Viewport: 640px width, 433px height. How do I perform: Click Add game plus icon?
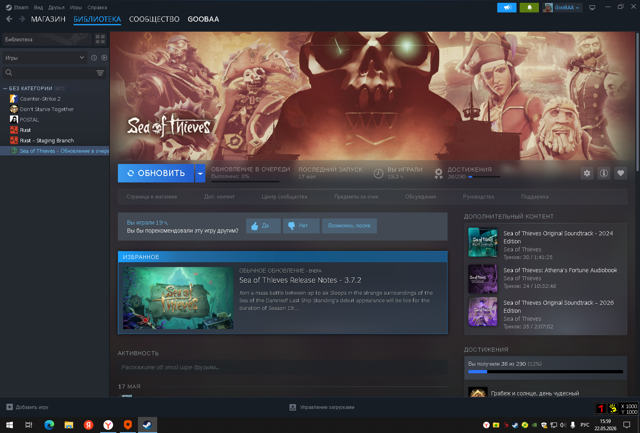click(x=9, y=407)
